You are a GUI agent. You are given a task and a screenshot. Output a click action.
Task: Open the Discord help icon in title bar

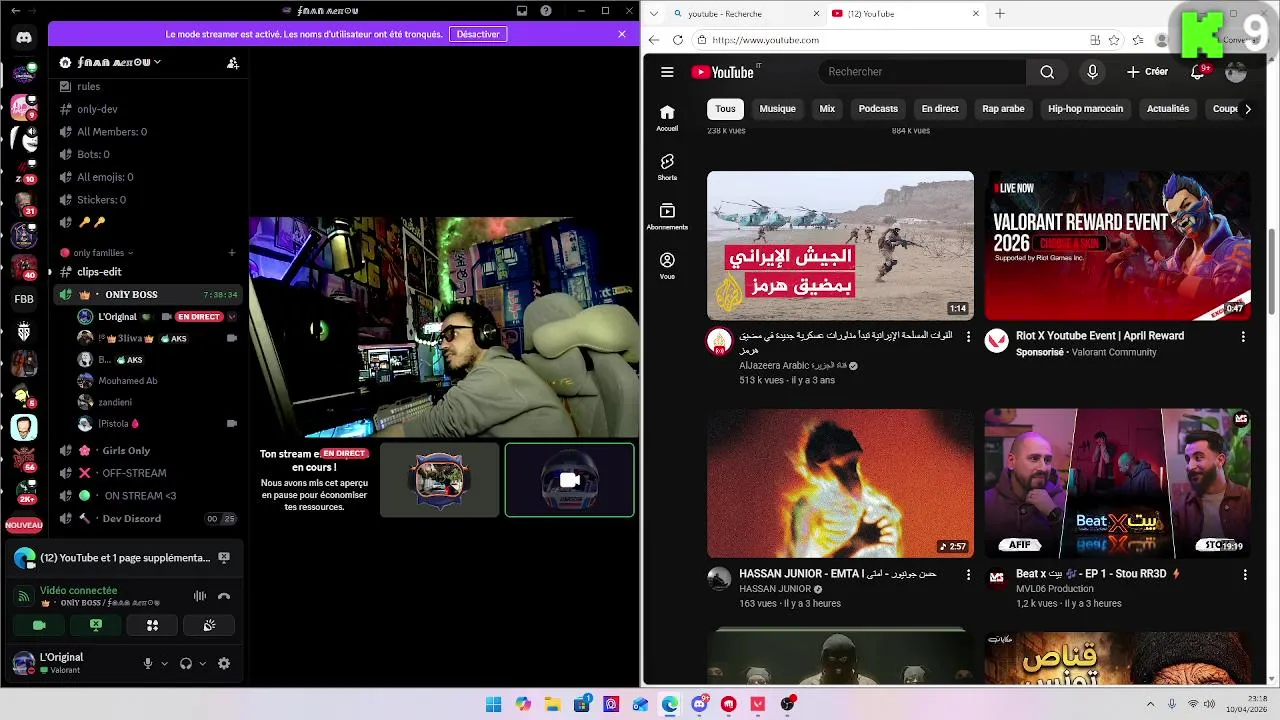(x=546, y=10)
